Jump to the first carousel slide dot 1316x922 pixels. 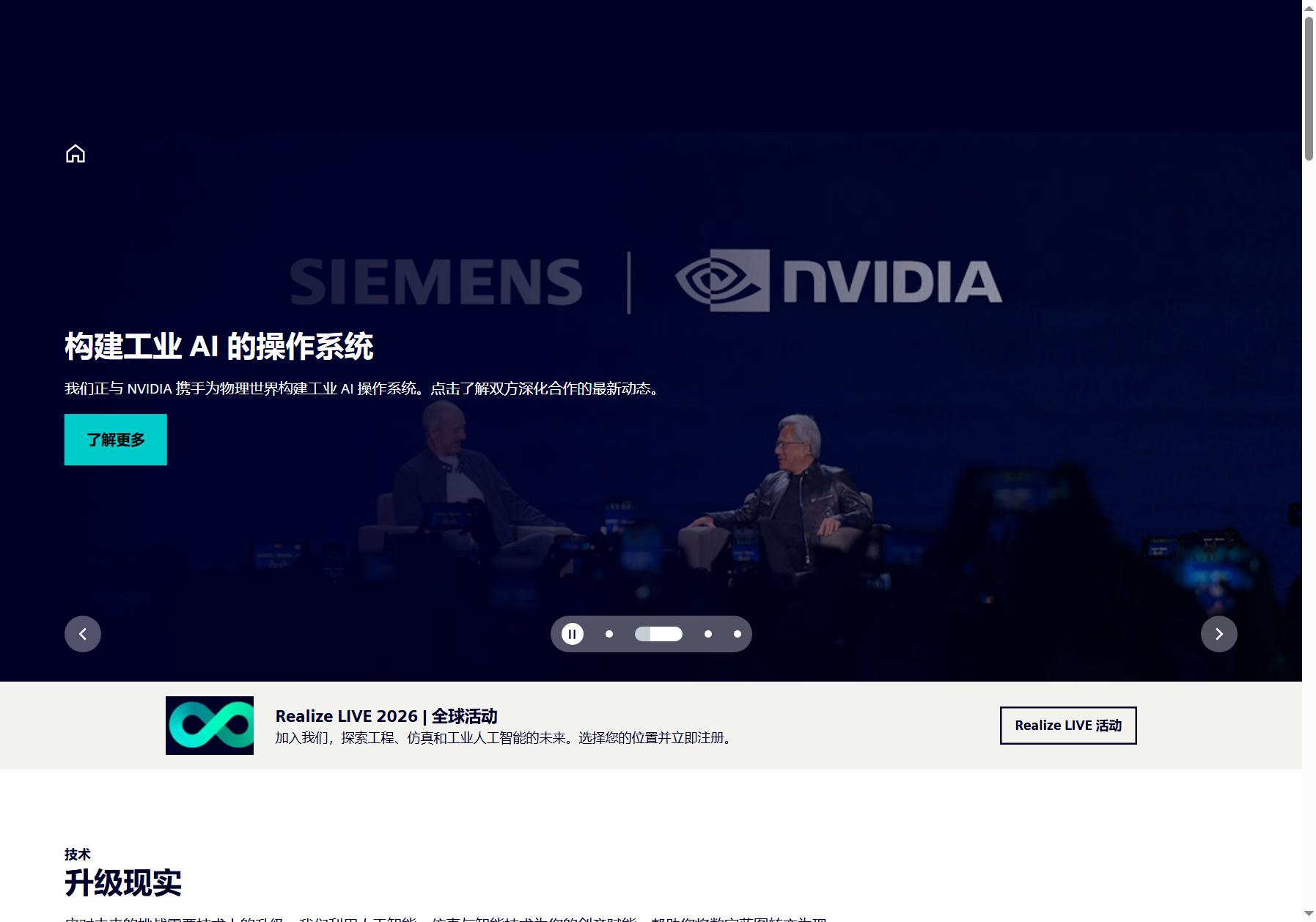pos(609,634)
